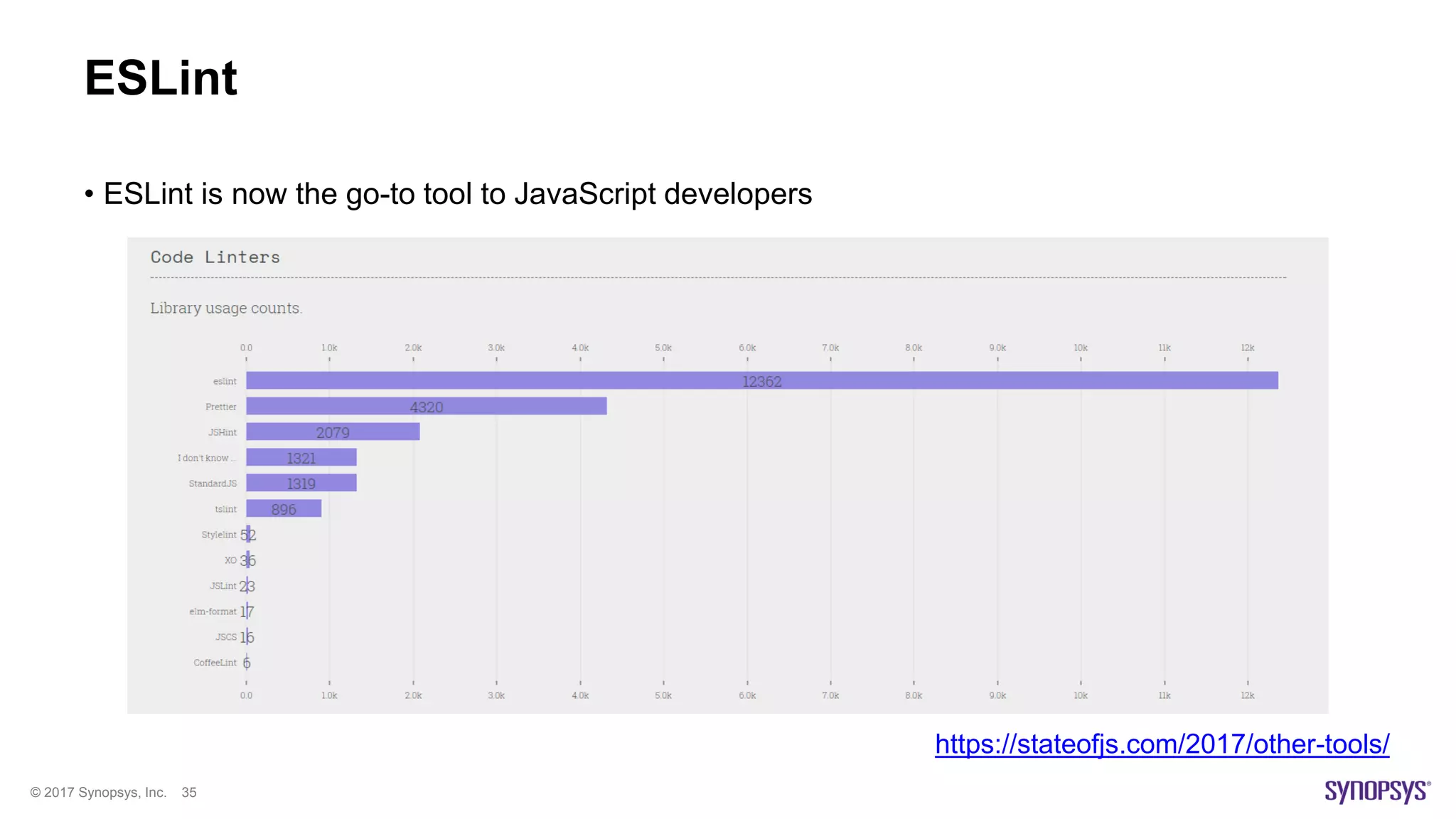
Task: Click the ESLint slide title
Action: click(161, 77)
